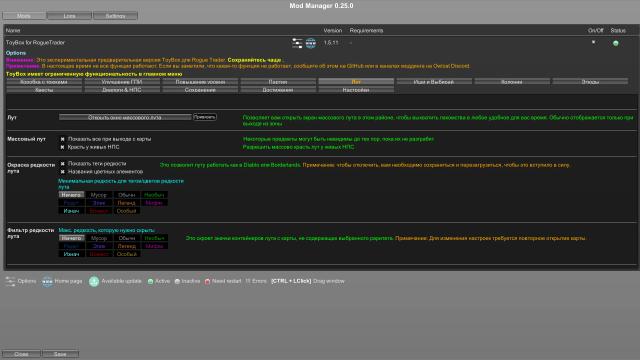
Task: Open the 'Партия' tab
Action: [278, 82]
